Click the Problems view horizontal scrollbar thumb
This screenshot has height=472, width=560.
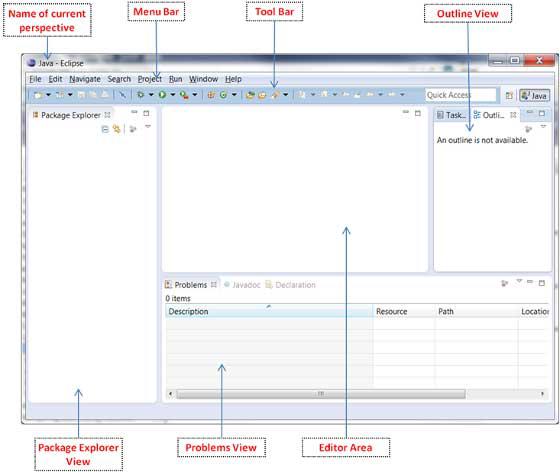tap(321, 394)
